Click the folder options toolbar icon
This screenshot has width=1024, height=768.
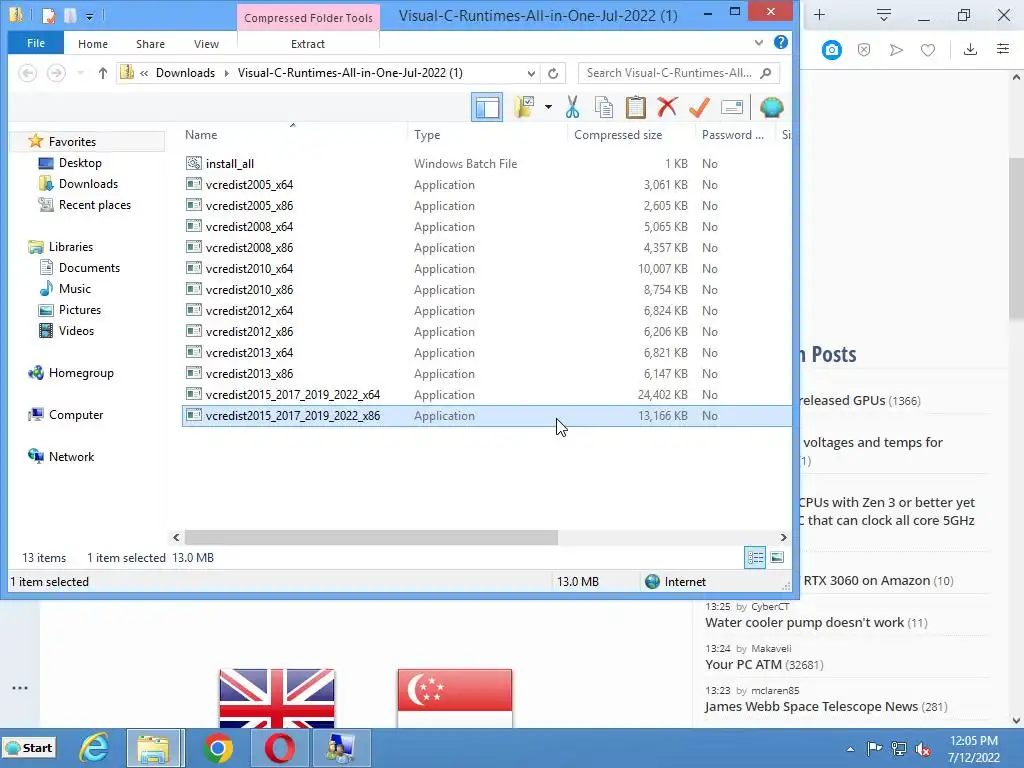pos(524,107)
